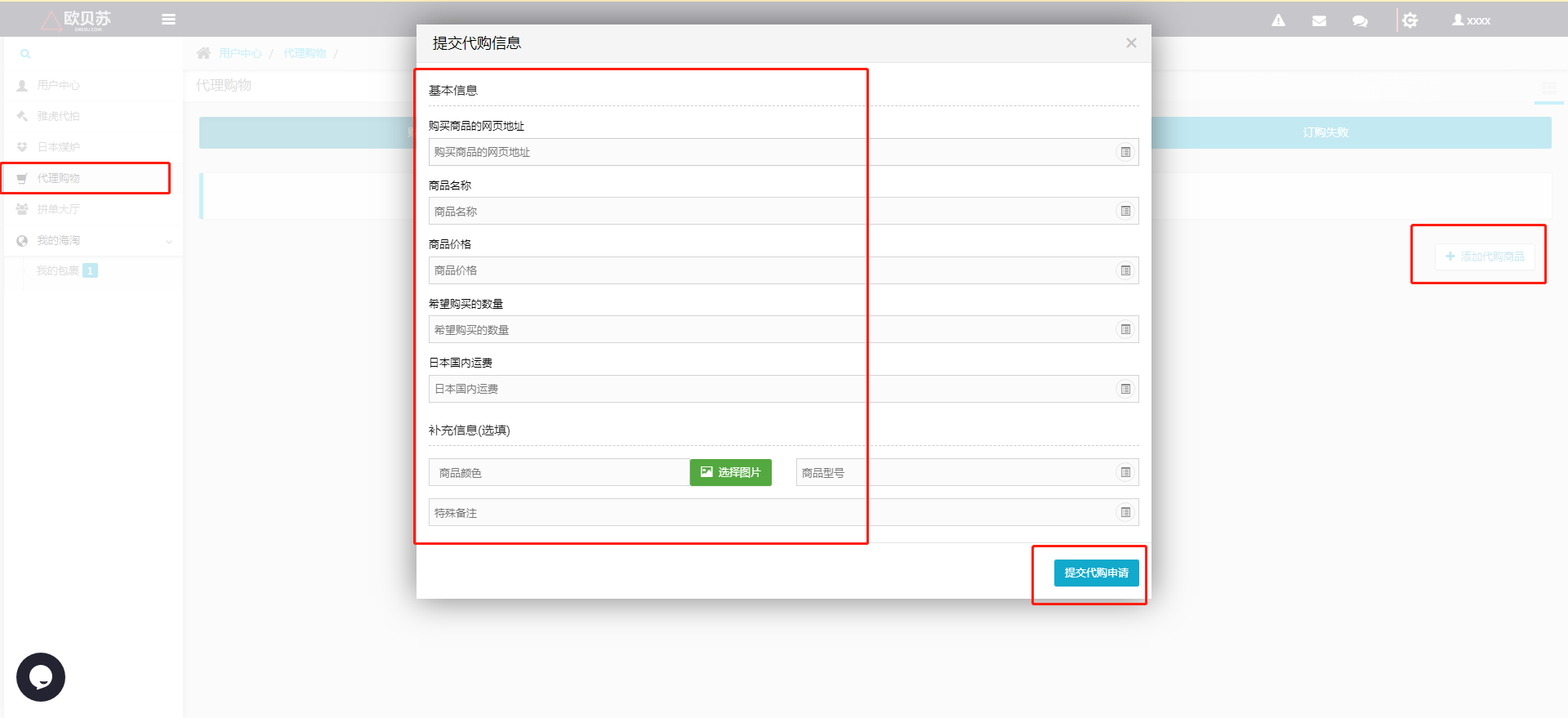
Task: Click 用户中心 breadcrumb link
Action: (x=240, y=54)
